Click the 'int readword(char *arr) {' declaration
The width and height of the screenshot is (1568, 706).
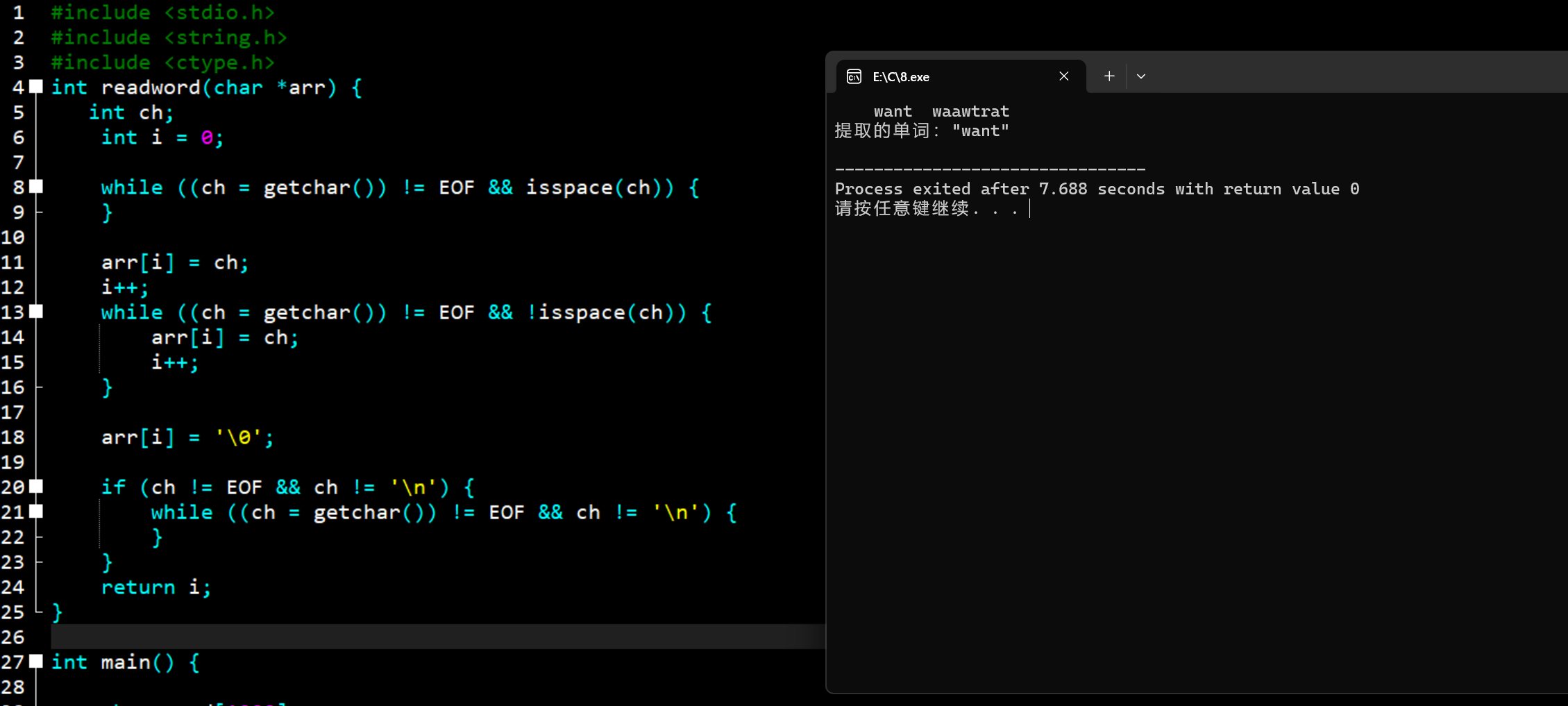coord(207,87)
